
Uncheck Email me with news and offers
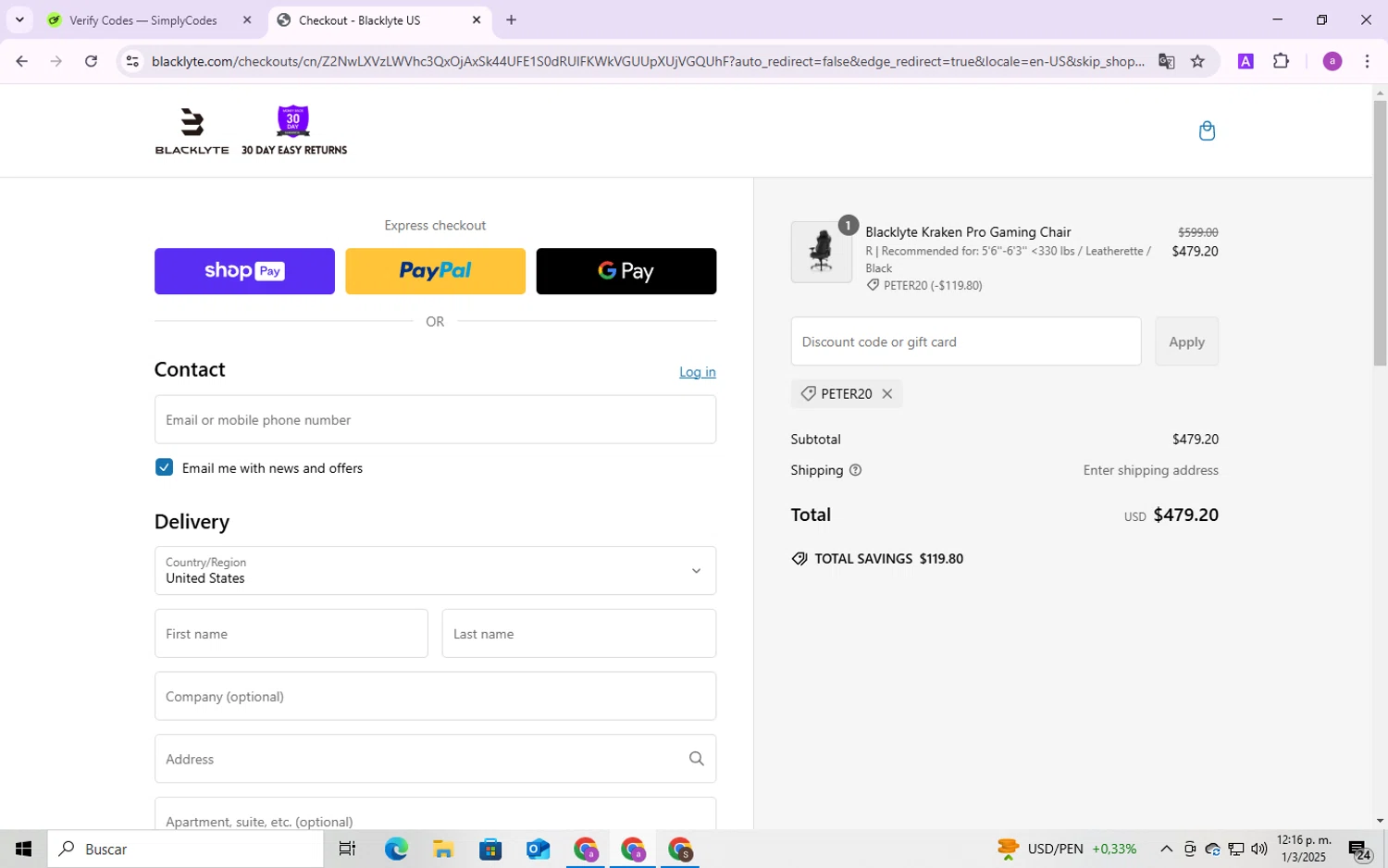(164, 467)
